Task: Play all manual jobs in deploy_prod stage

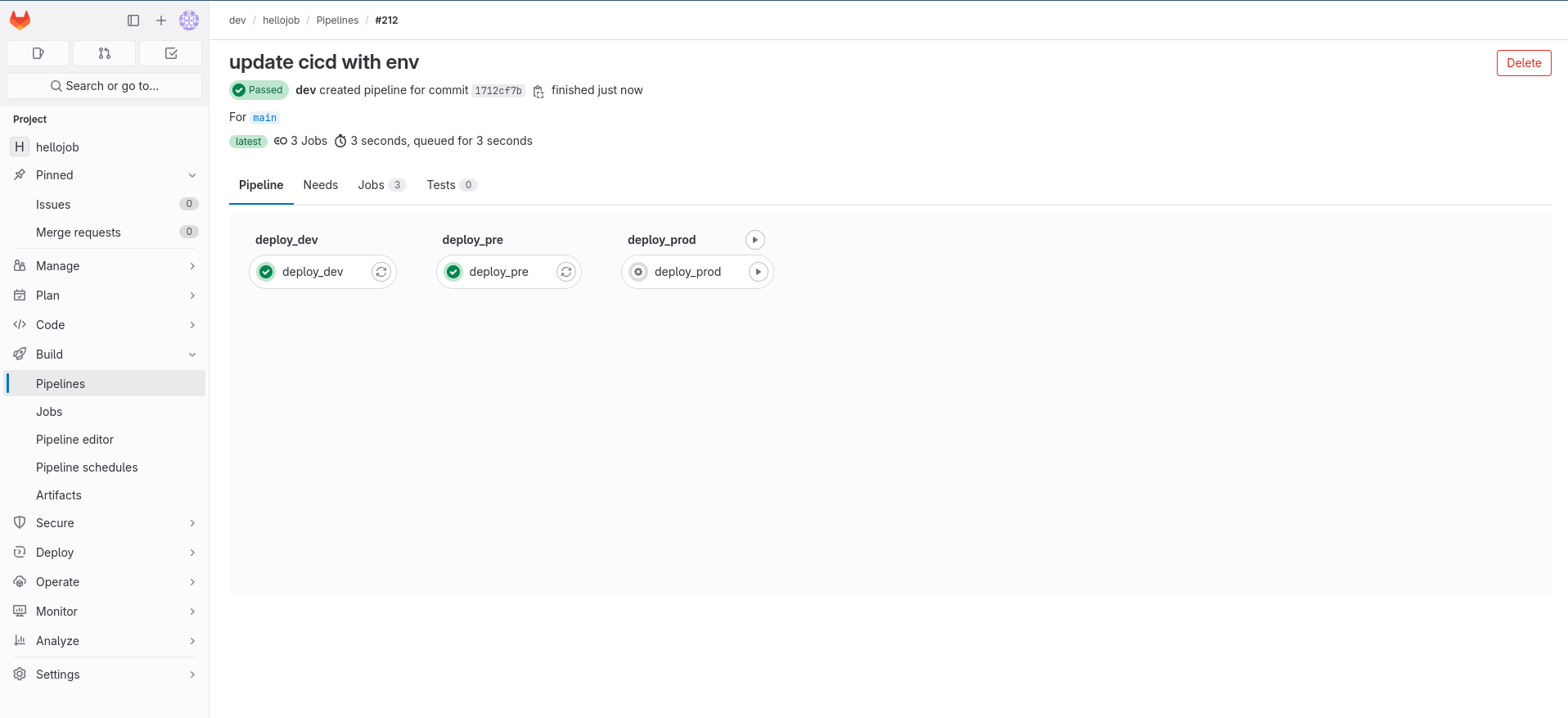Action: point(755,240)
